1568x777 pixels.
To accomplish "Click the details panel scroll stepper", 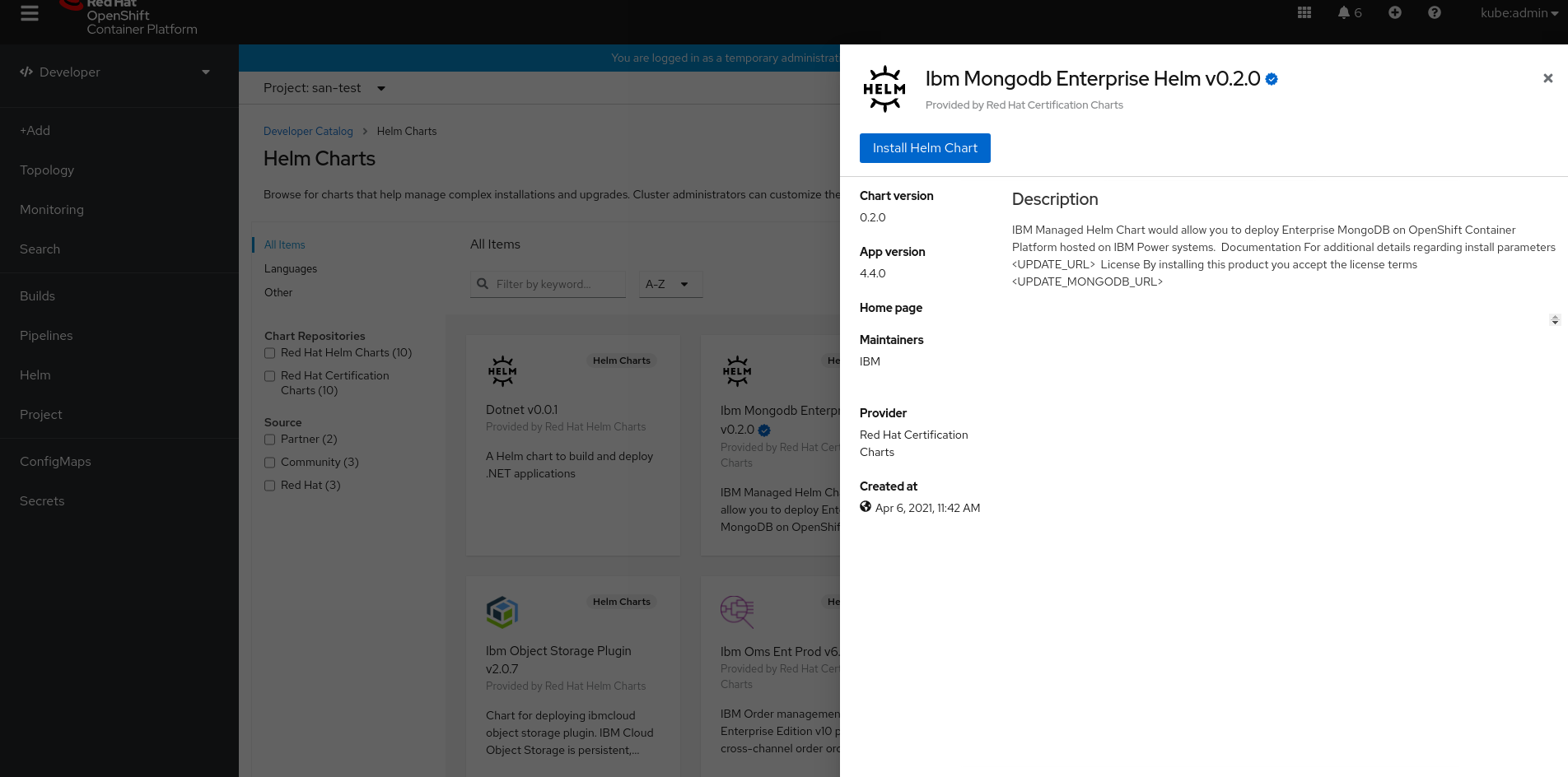I will (1555, 319).
